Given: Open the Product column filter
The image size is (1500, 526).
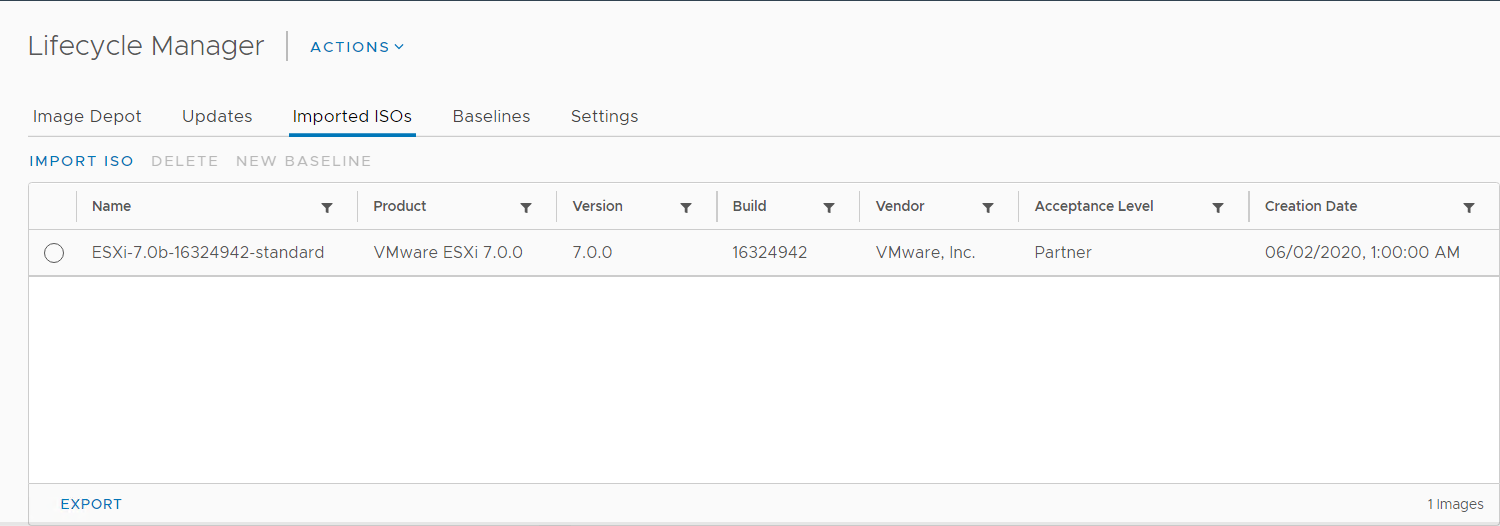Looking at the screenshot, I should click(526, 208).
